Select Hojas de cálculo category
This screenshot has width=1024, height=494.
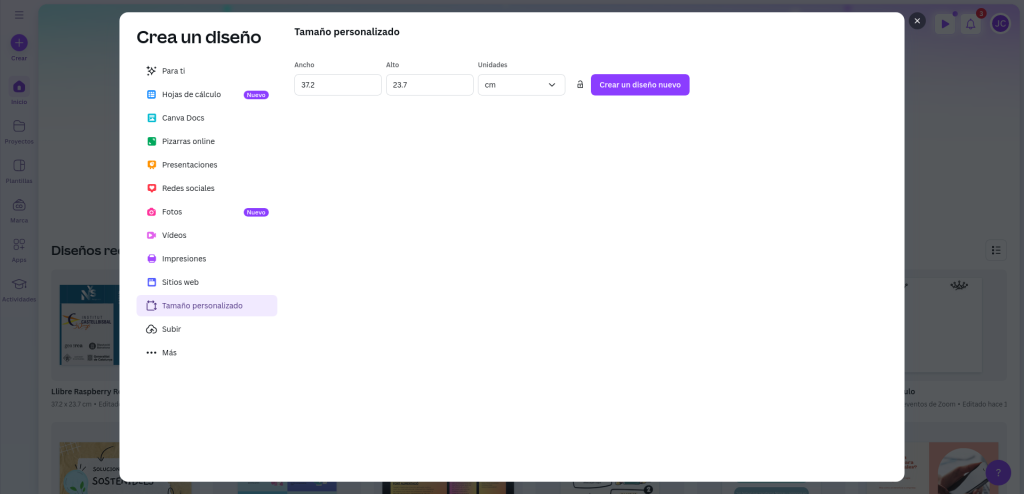tap(206, 94)
